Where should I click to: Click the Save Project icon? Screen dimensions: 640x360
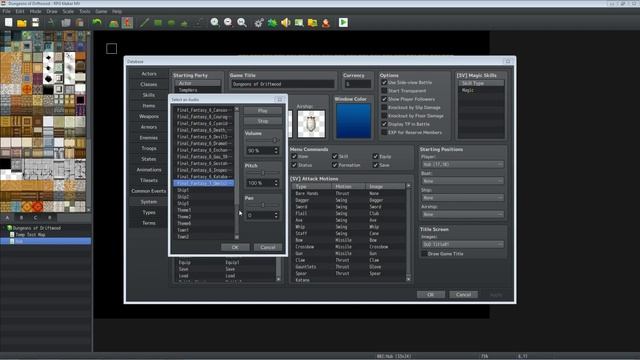point(36,22)
